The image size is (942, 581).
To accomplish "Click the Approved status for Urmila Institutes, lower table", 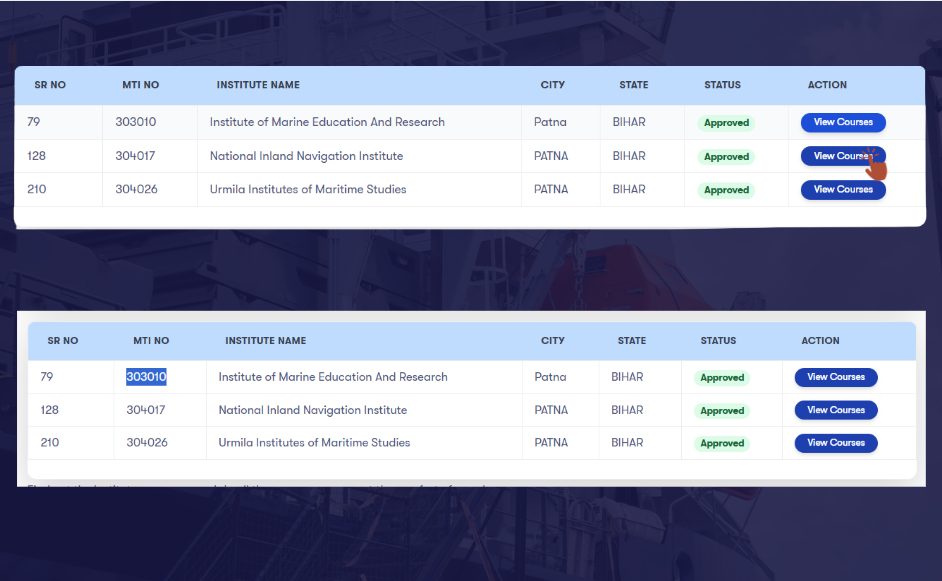I will coord(722,443).
